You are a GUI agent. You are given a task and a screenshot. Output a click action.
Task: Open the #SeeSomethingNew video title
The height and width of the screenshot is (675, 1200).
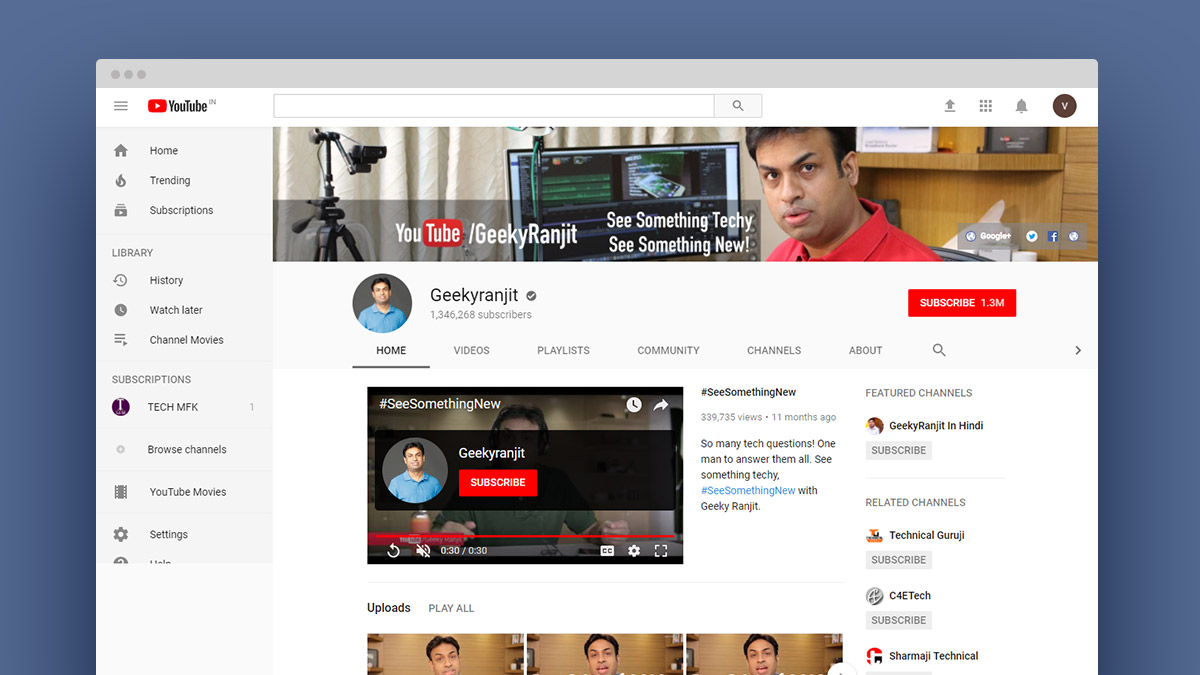(749, 393)
